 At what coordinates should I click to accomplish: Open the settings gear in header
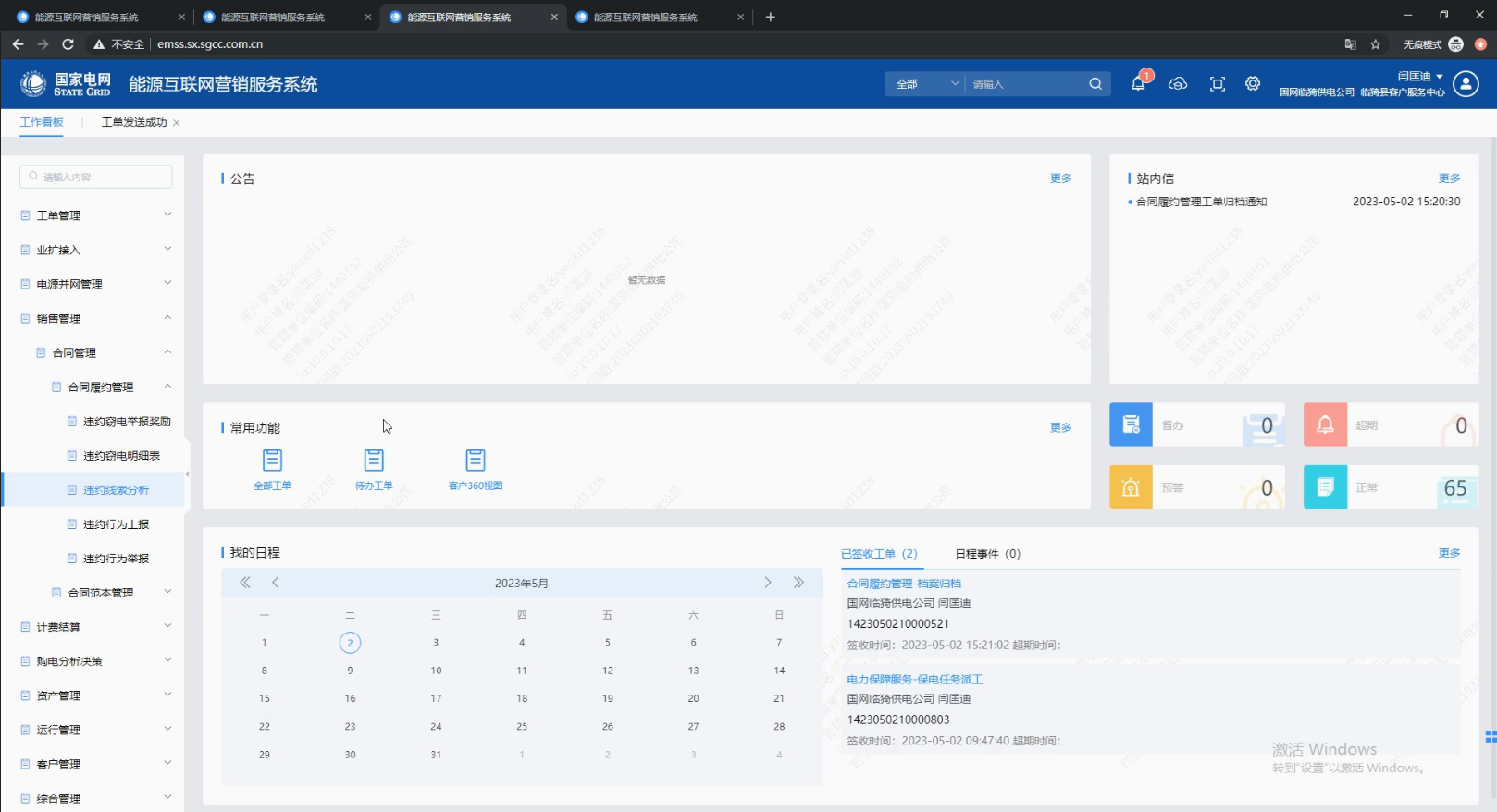click(1253, 84)
